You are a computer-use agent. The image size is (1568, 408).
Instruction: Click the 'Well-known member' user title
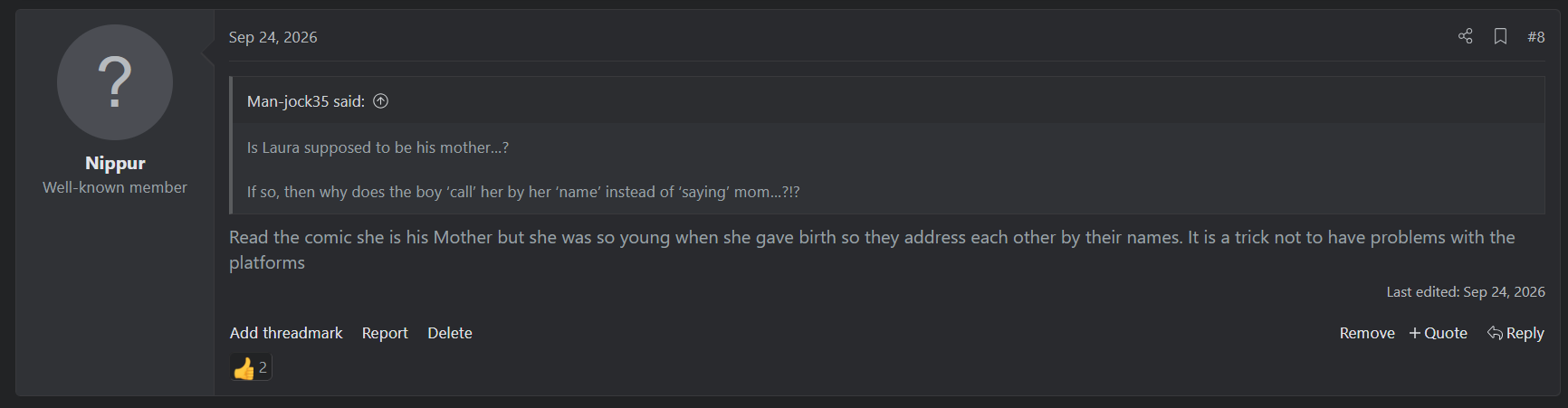coord(115,187)
